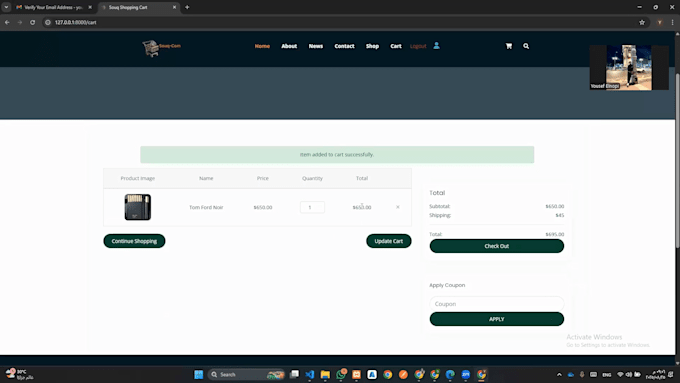Open Cart from the navigation bar
680x383 pixels.
[396, 46]
